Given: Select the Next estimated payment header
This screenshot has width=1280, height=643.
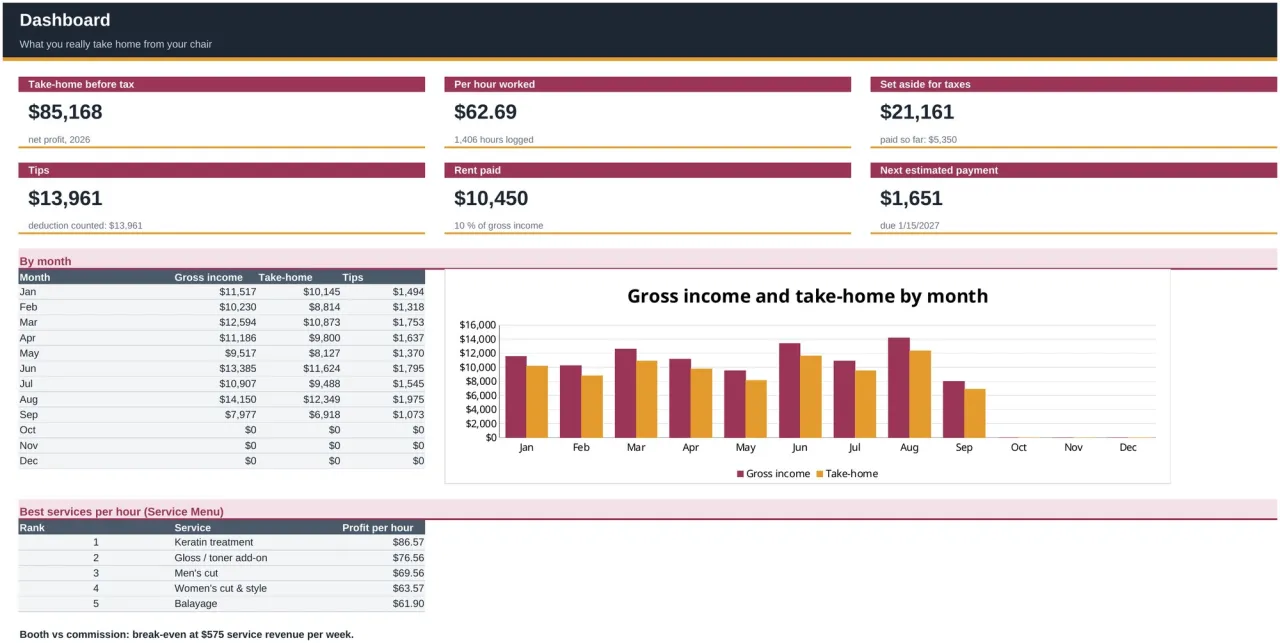Looking at the screenshot, I should tap(1073, 171).
